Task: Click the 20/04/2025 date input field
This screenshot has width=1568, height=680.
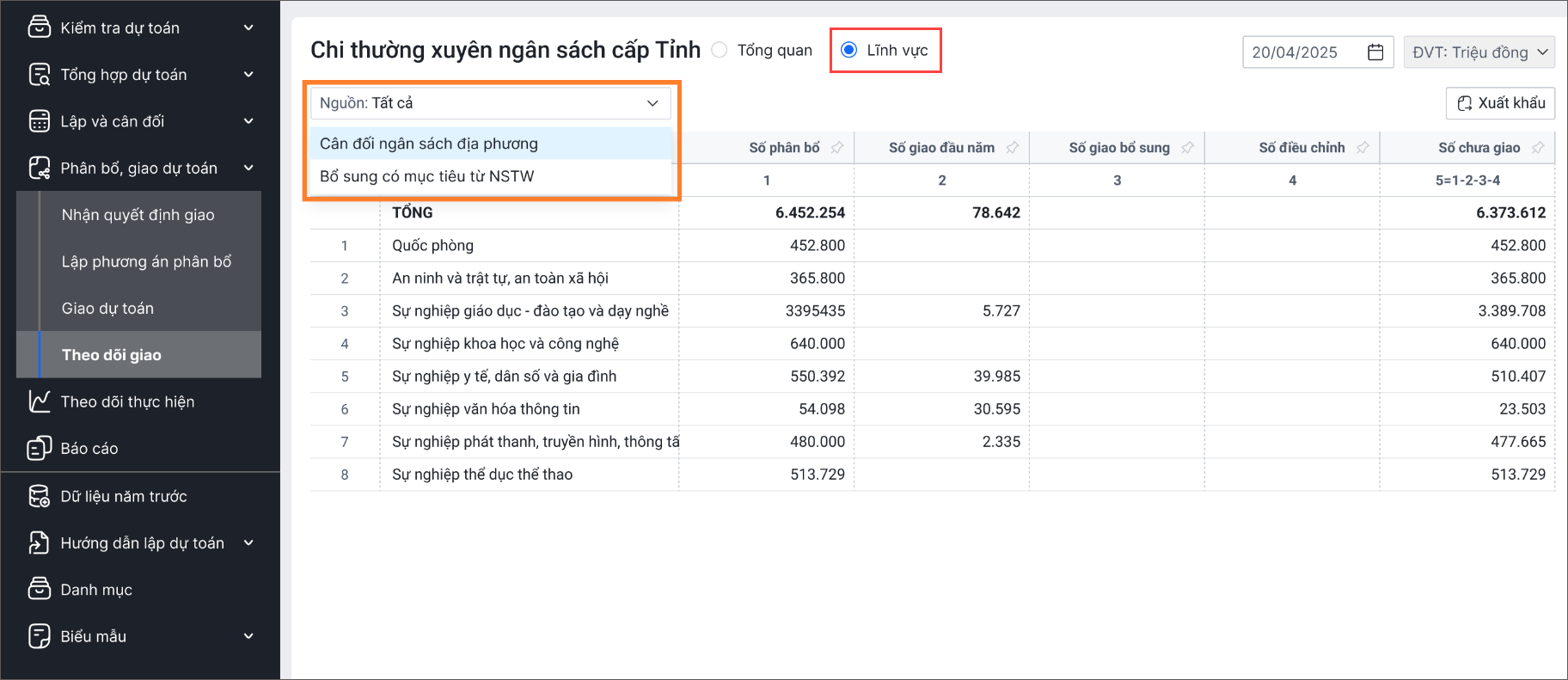Action: pyautogui.click(x=1303, y=52)
